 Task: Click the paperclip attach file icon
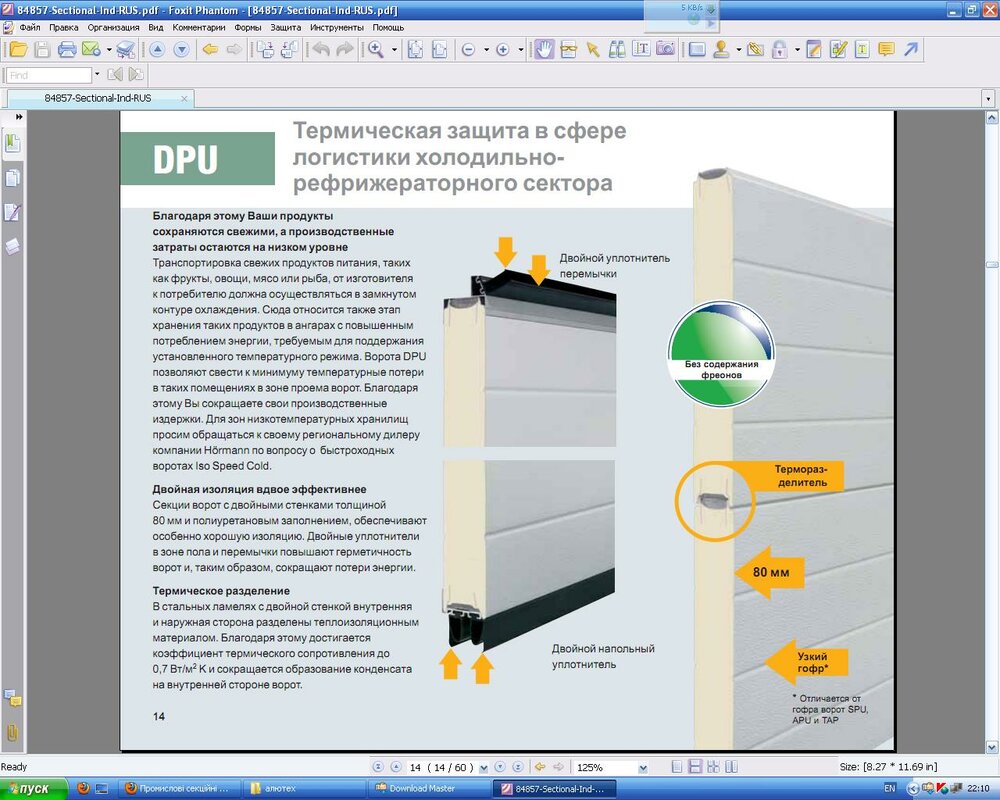coord(756,49)
